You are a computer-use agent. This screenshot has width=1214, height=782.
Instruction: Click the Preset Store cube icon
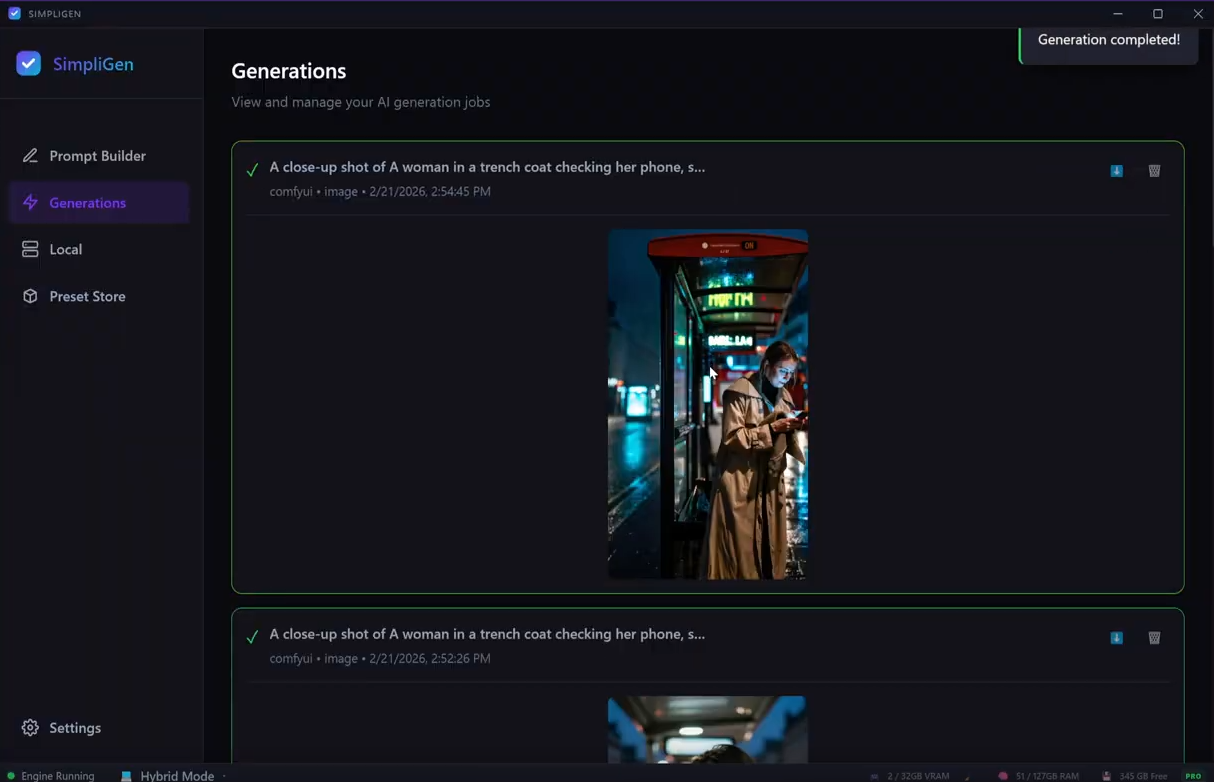tap(30, 297)
